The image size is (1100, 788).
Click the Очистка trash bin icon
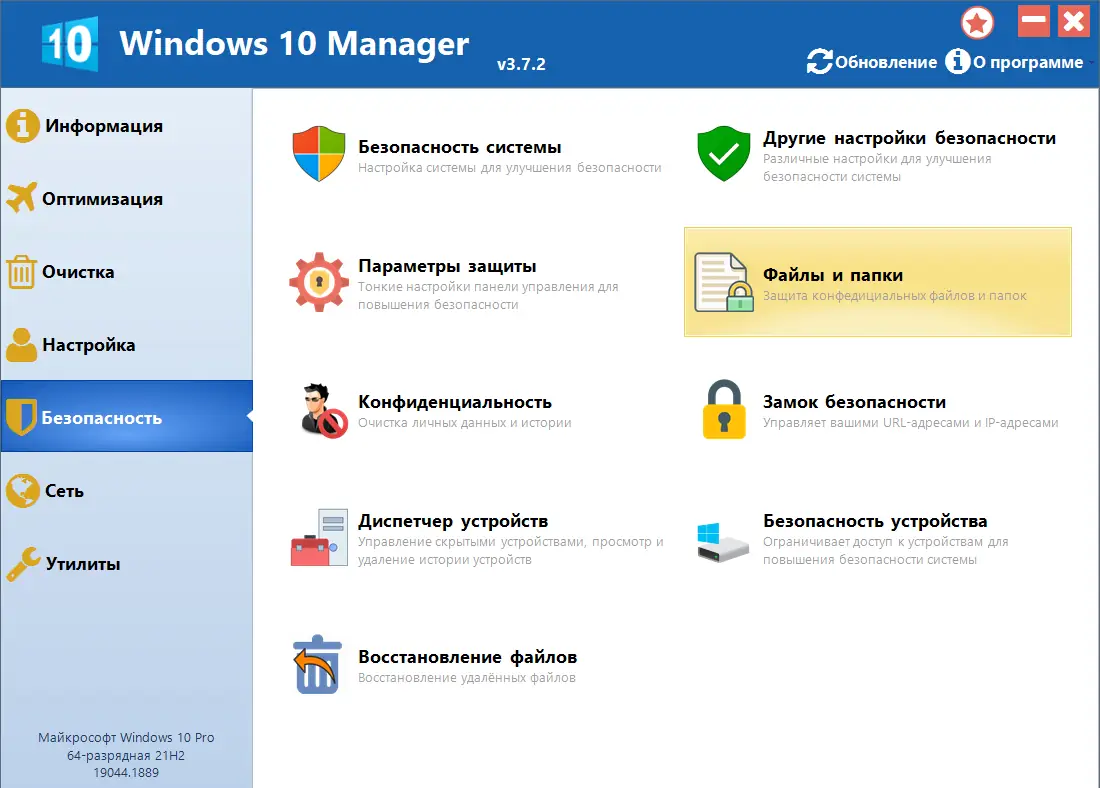click(21, 272)
